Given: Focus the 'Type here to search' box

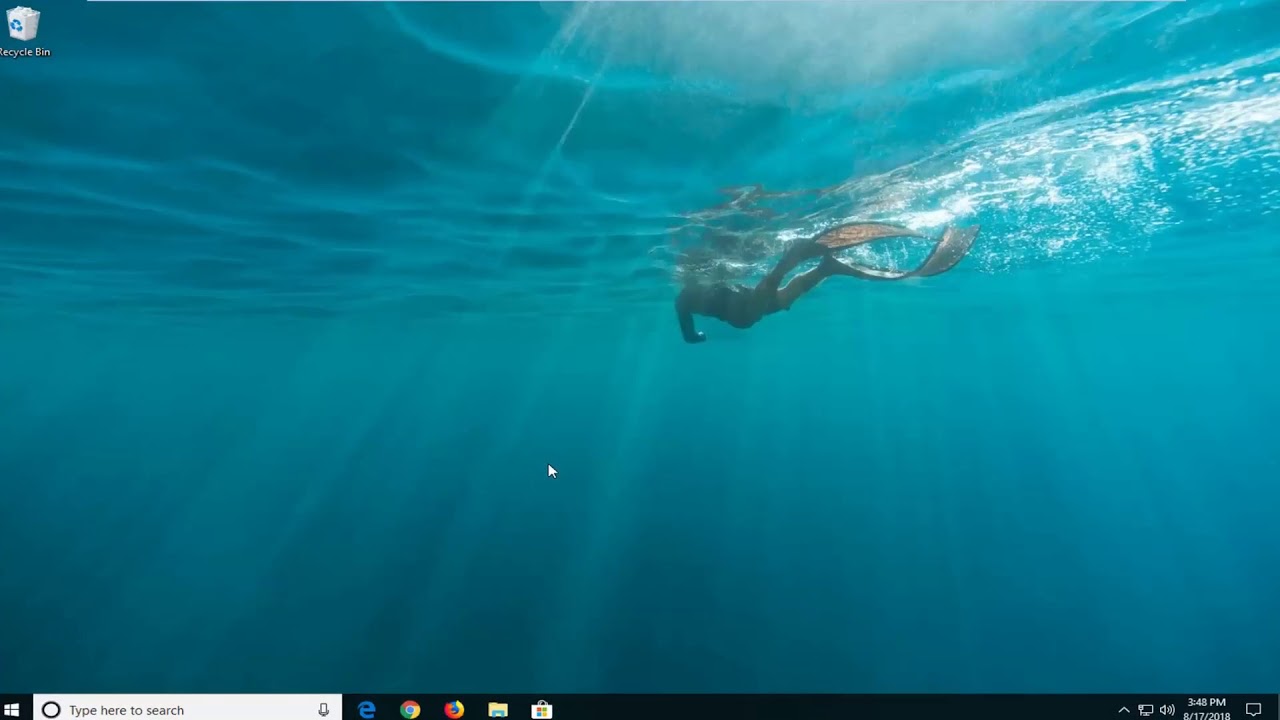Looking at the screenshot, I should [x=188, y=709].
